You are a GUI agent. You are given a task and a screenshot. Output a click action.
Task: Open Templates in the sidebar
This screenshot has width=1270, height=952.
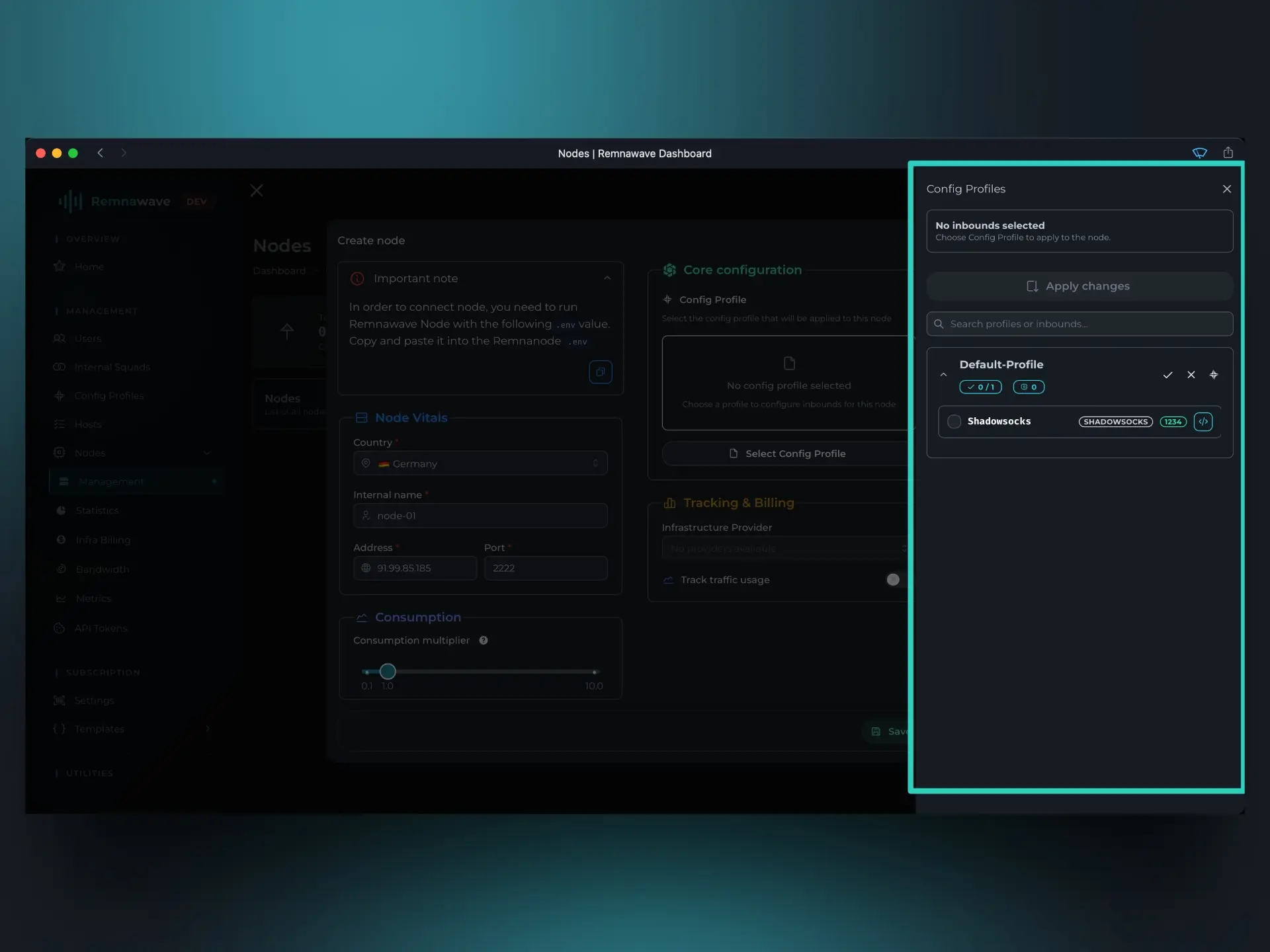tap(99, 729)
